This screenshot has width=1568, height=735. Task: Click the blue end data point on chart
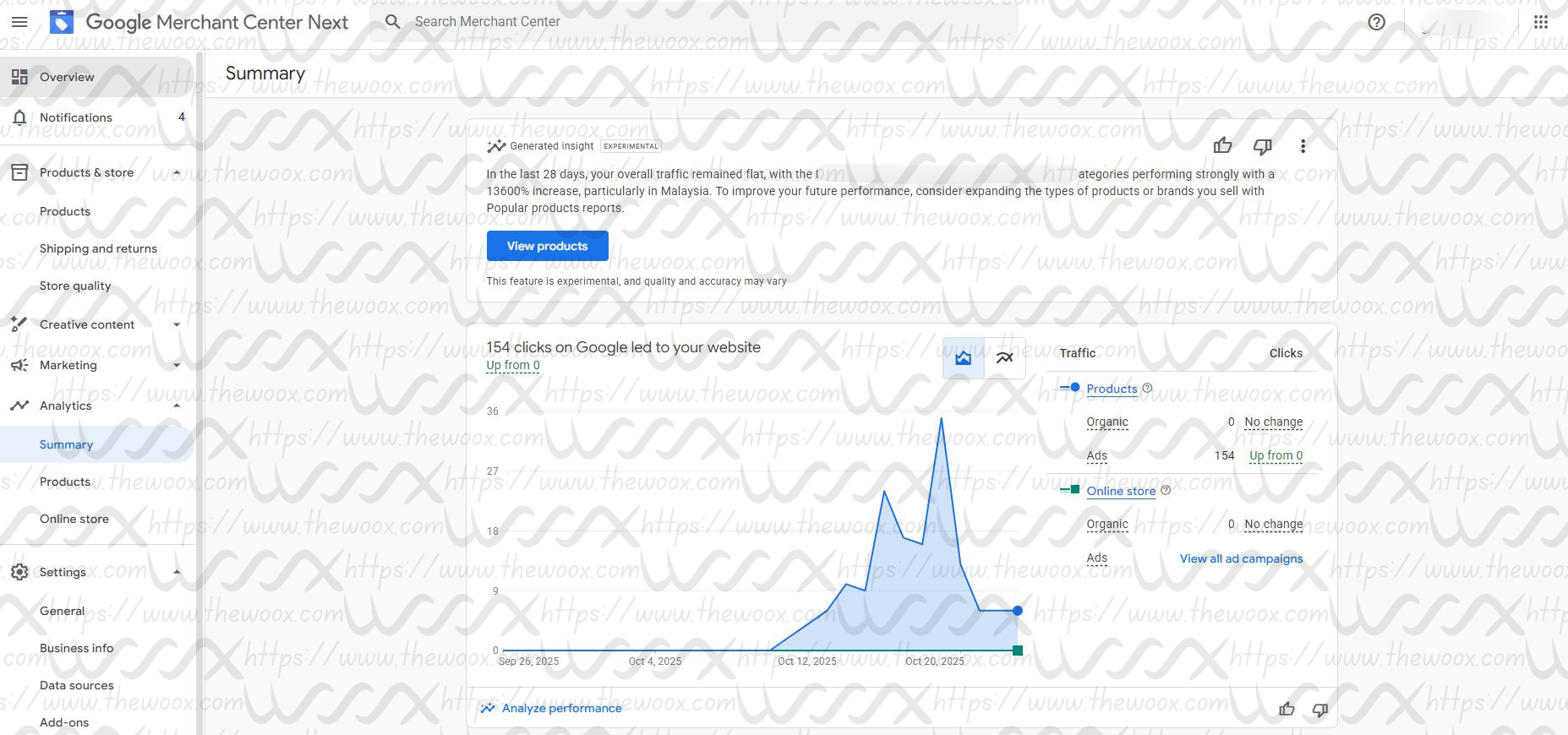tap(1018, 610)
